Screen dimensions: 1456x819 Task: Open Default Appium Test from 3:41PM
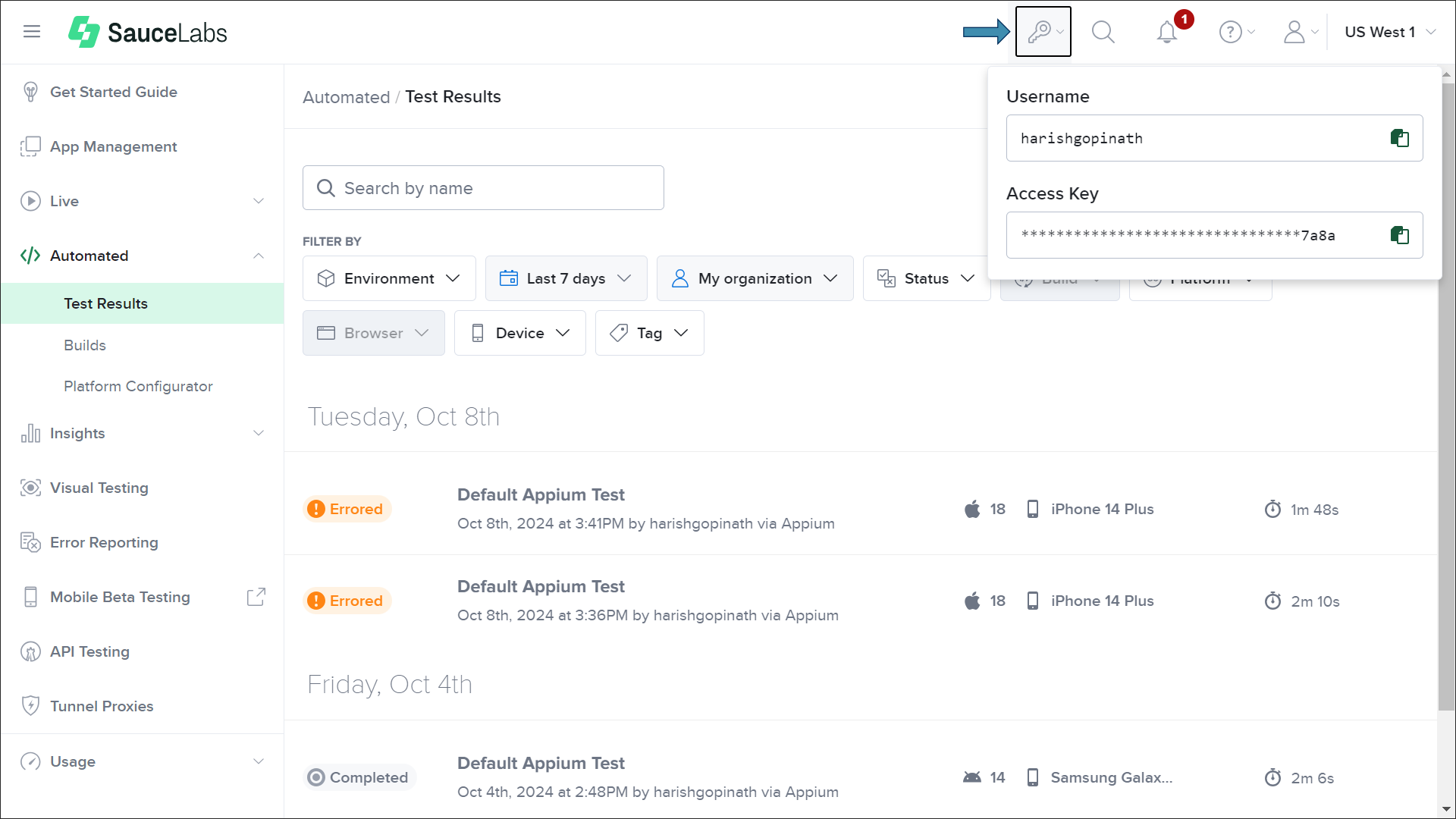541,494
